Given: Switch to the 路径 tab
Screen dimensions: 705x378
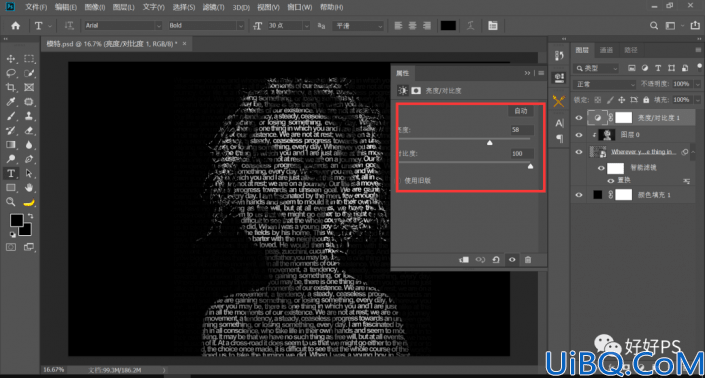Looking at the screenshot, I should [x=631, y=50].
